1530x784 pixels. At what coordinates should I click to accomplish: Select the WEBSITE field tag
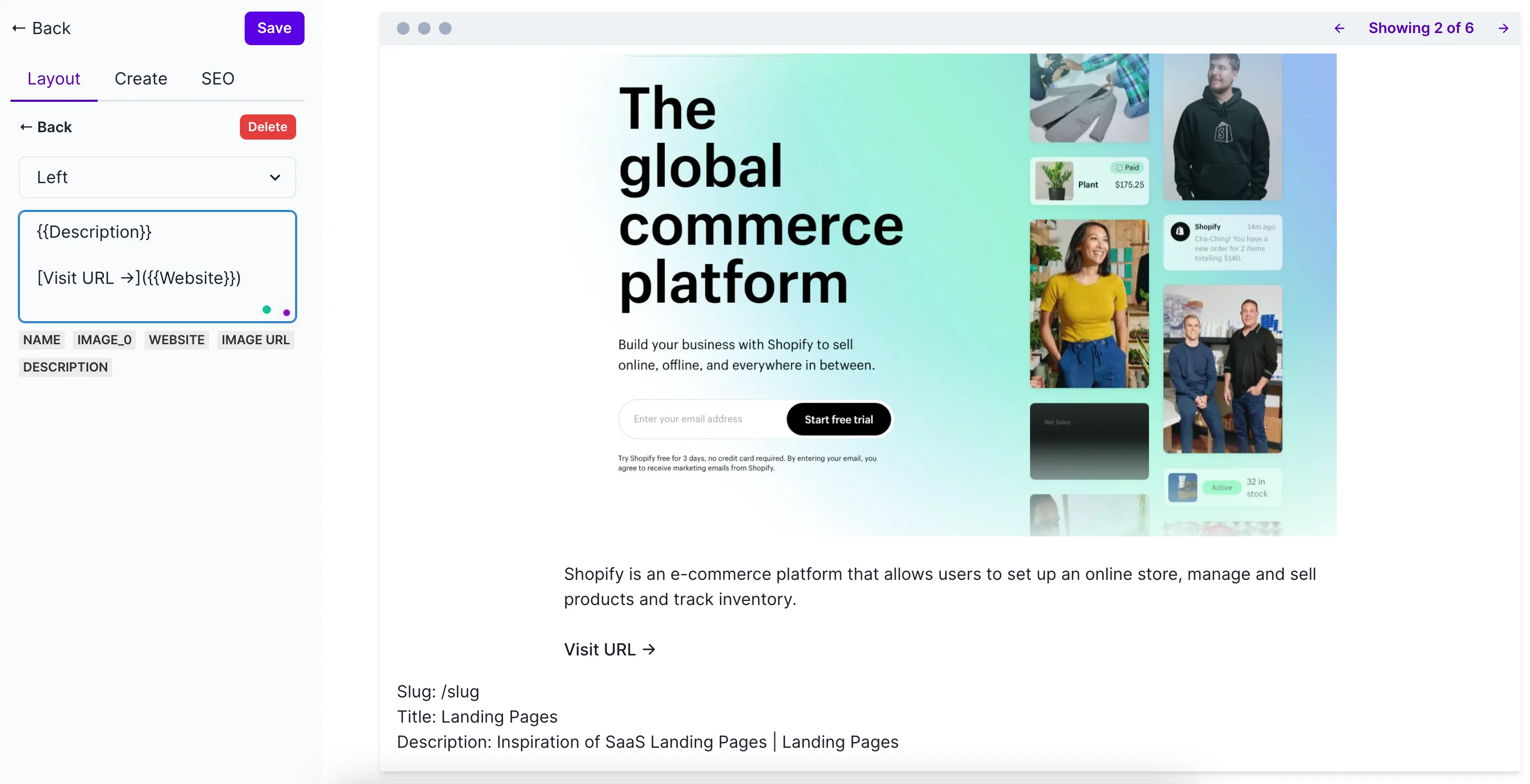tap(176, 339)
